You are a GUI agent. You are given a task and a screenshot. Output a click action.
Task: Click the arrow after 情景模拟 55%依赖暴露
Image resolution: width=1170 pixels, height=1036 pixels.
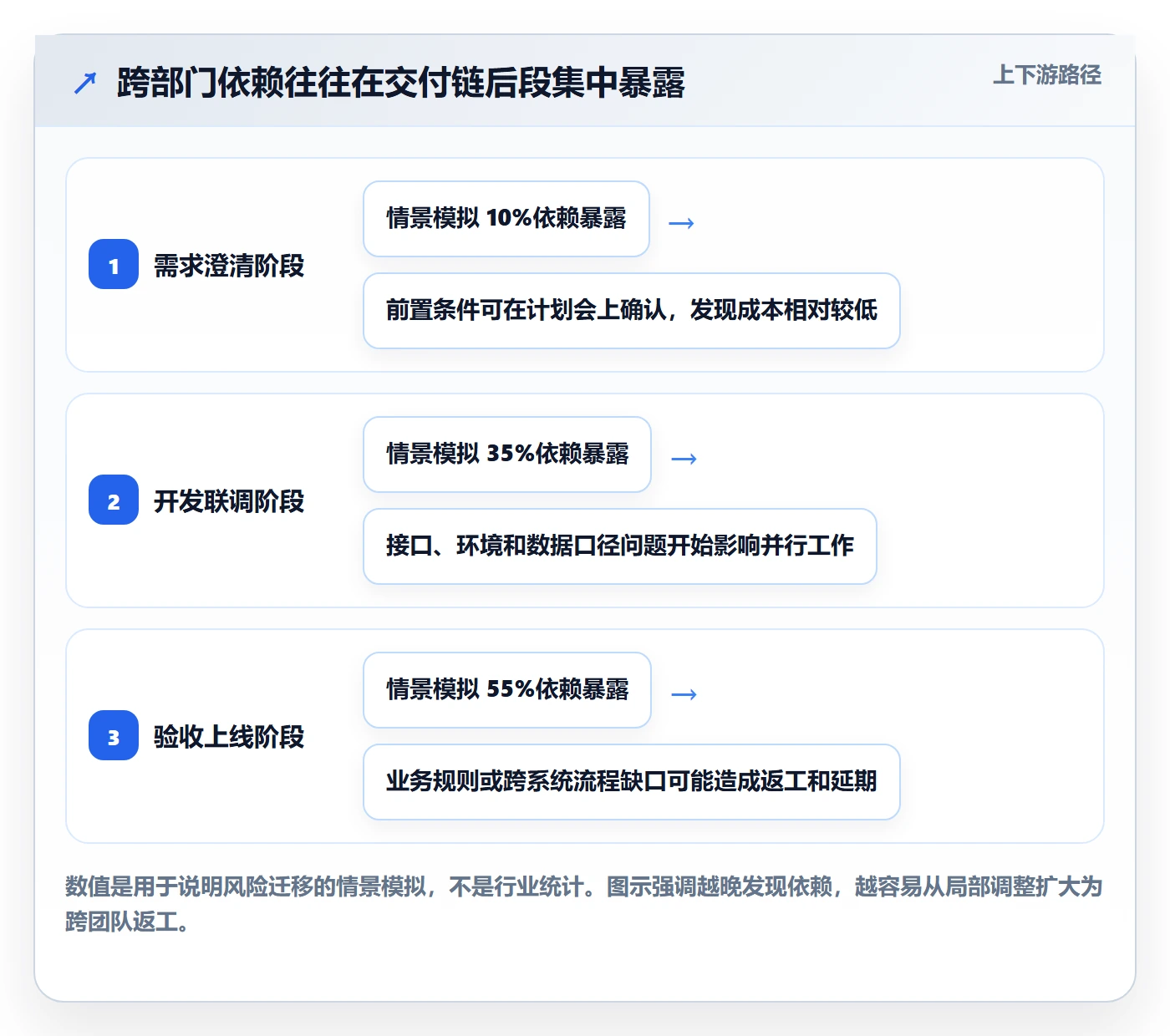coord(684,694)
